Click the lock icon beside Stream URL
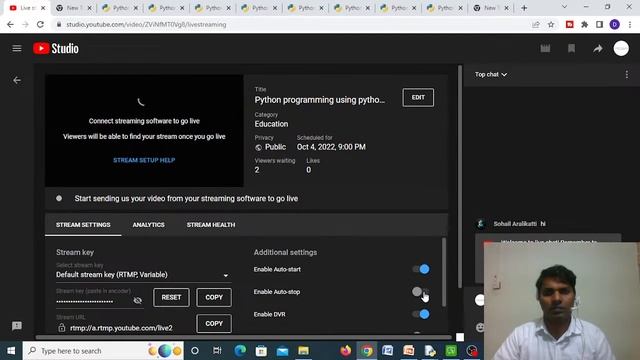640x360 pixels. click(62, 328)
